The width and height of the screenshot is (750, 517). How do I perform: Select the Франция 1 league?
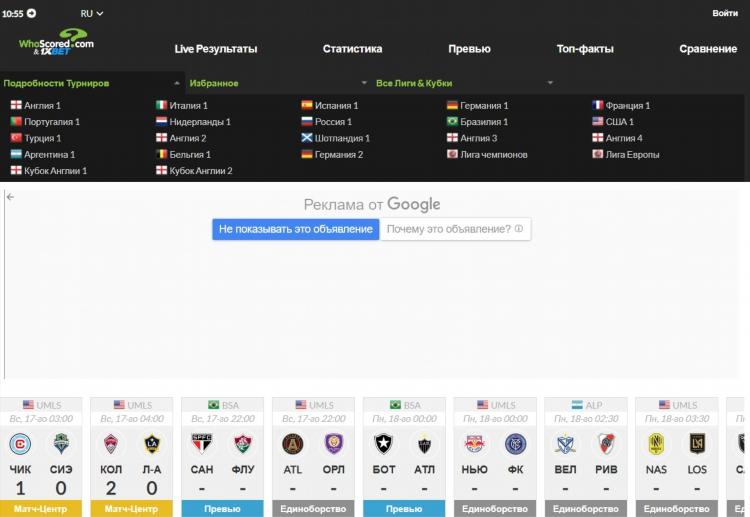tap(621, 105)
